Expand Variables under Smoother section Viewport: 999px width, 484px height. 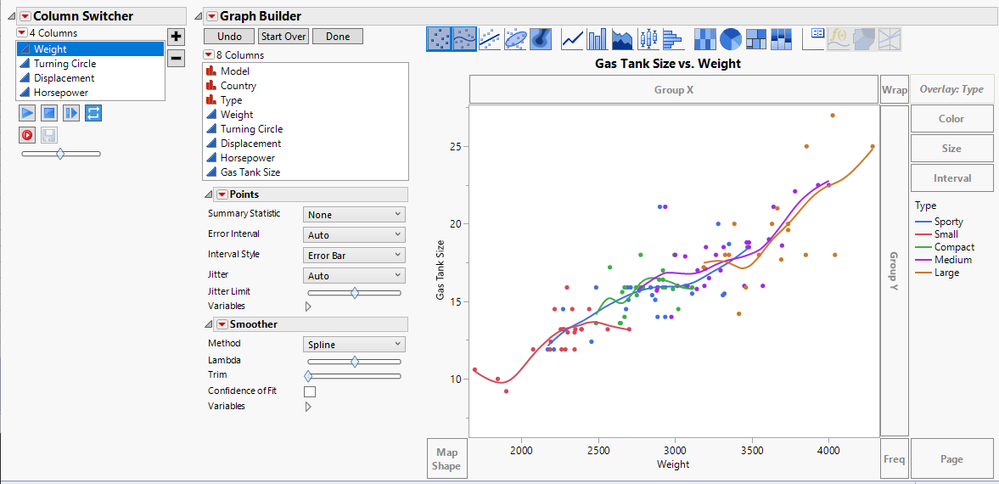coord(308,406)
